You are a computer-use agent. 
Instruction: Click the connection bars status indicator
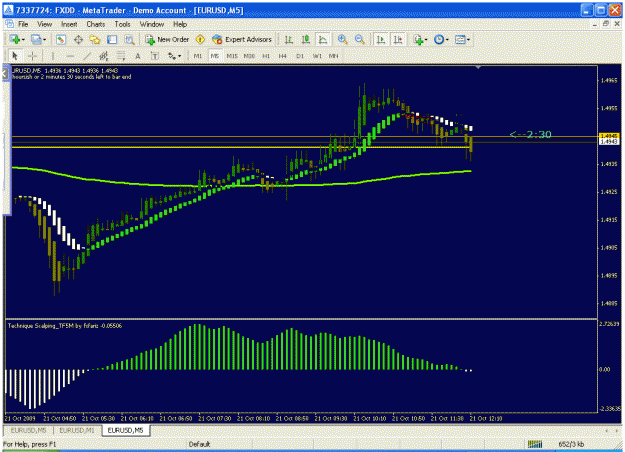[535, 444]
